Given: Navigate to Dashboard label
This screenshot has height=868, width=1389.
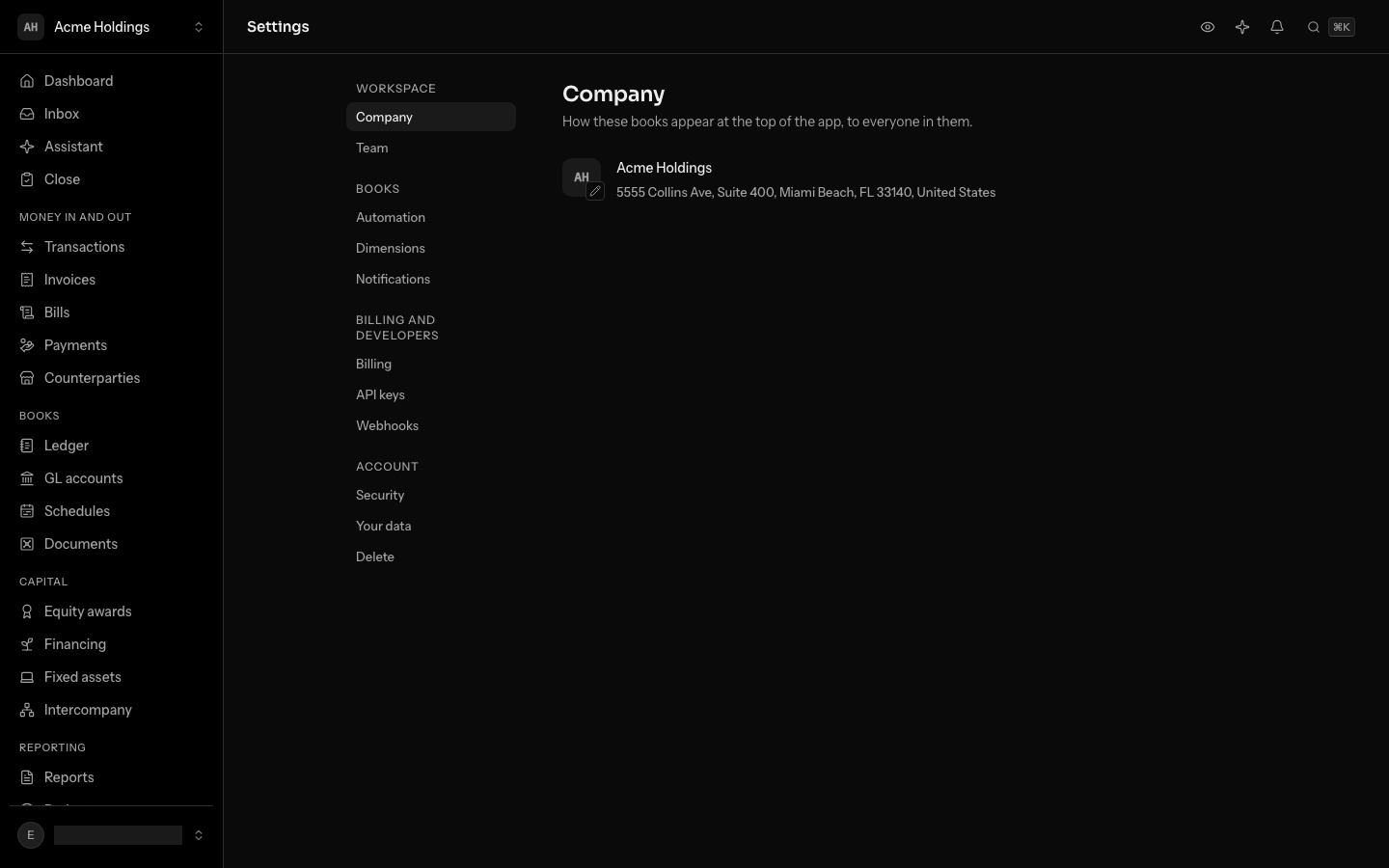Looking at the screenshot, I should (79, 81).
